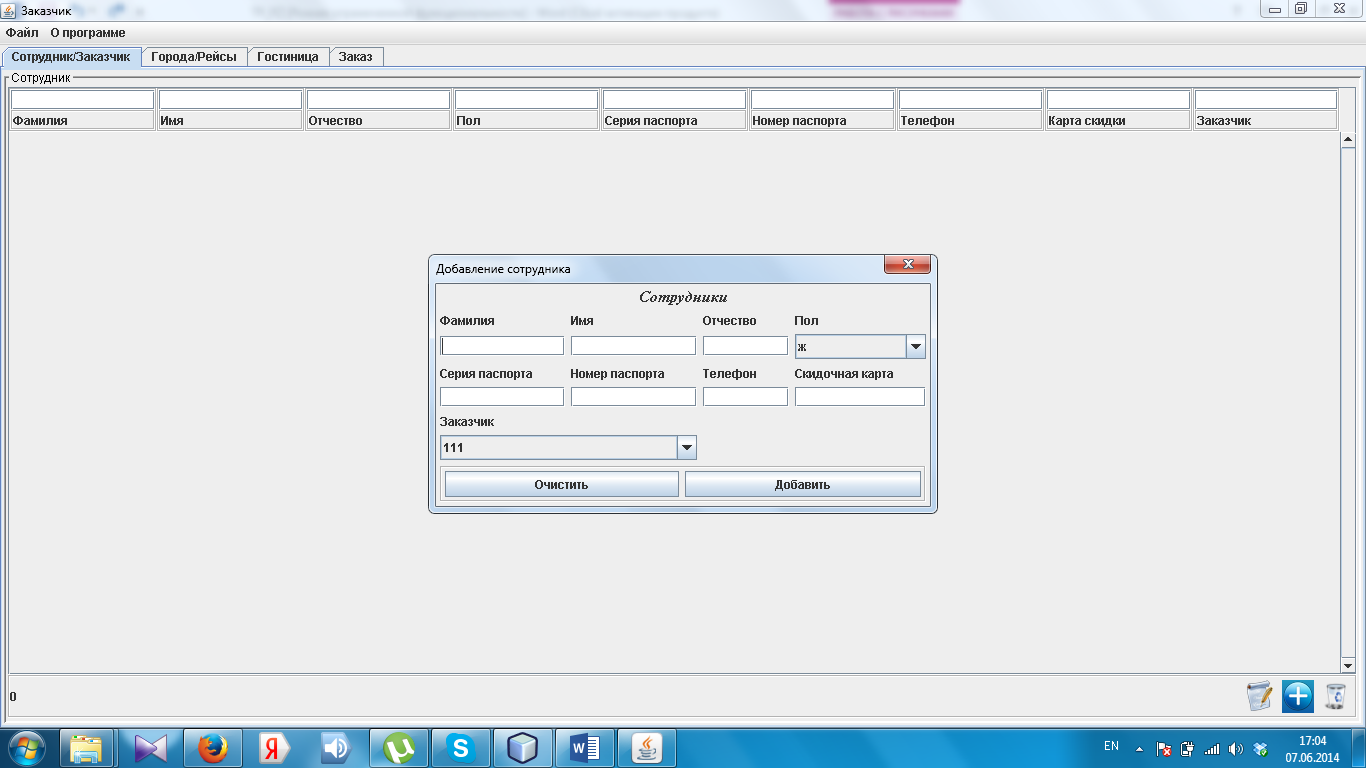The image size is (1366, 768).
Task: Click the notepad-and-pencil edit record icon
Action: pos(1259,696)
